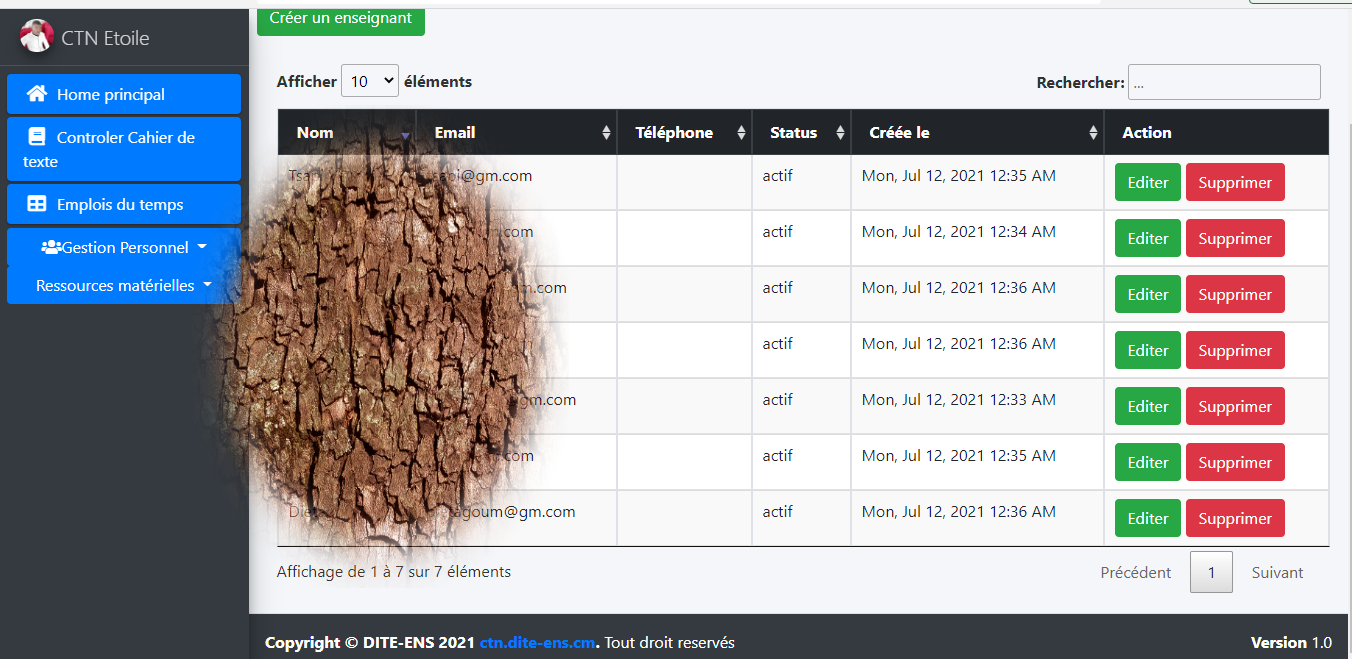The width and height of the screenshot is (1352, 659).
Task: Open the Afficher entries count dropdown
Action: pyautogui.click(x=370, y=81)
